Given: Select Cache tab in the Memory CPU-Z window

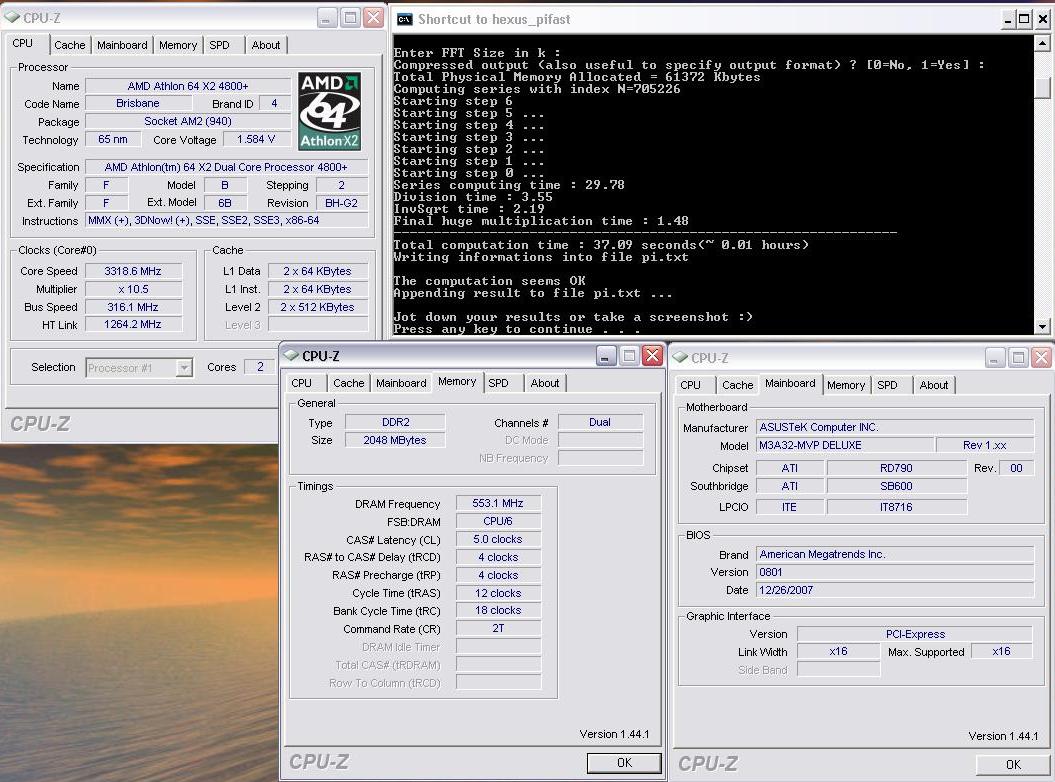Looking at the screenshot, I should click(349, 383).
